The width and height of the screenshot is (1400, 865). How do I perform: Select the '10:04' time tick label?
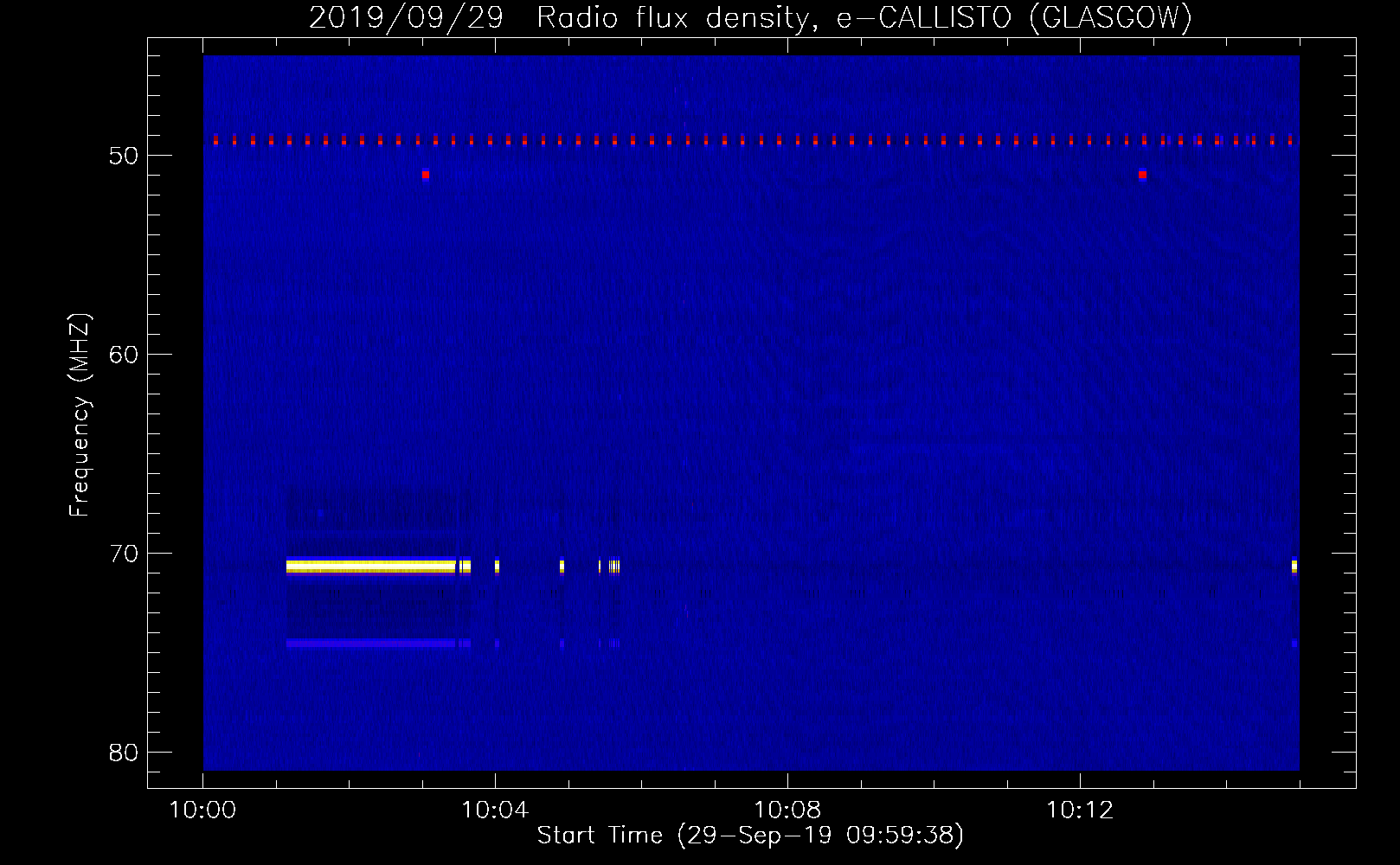pyautogui.click(x=495, y=811)
